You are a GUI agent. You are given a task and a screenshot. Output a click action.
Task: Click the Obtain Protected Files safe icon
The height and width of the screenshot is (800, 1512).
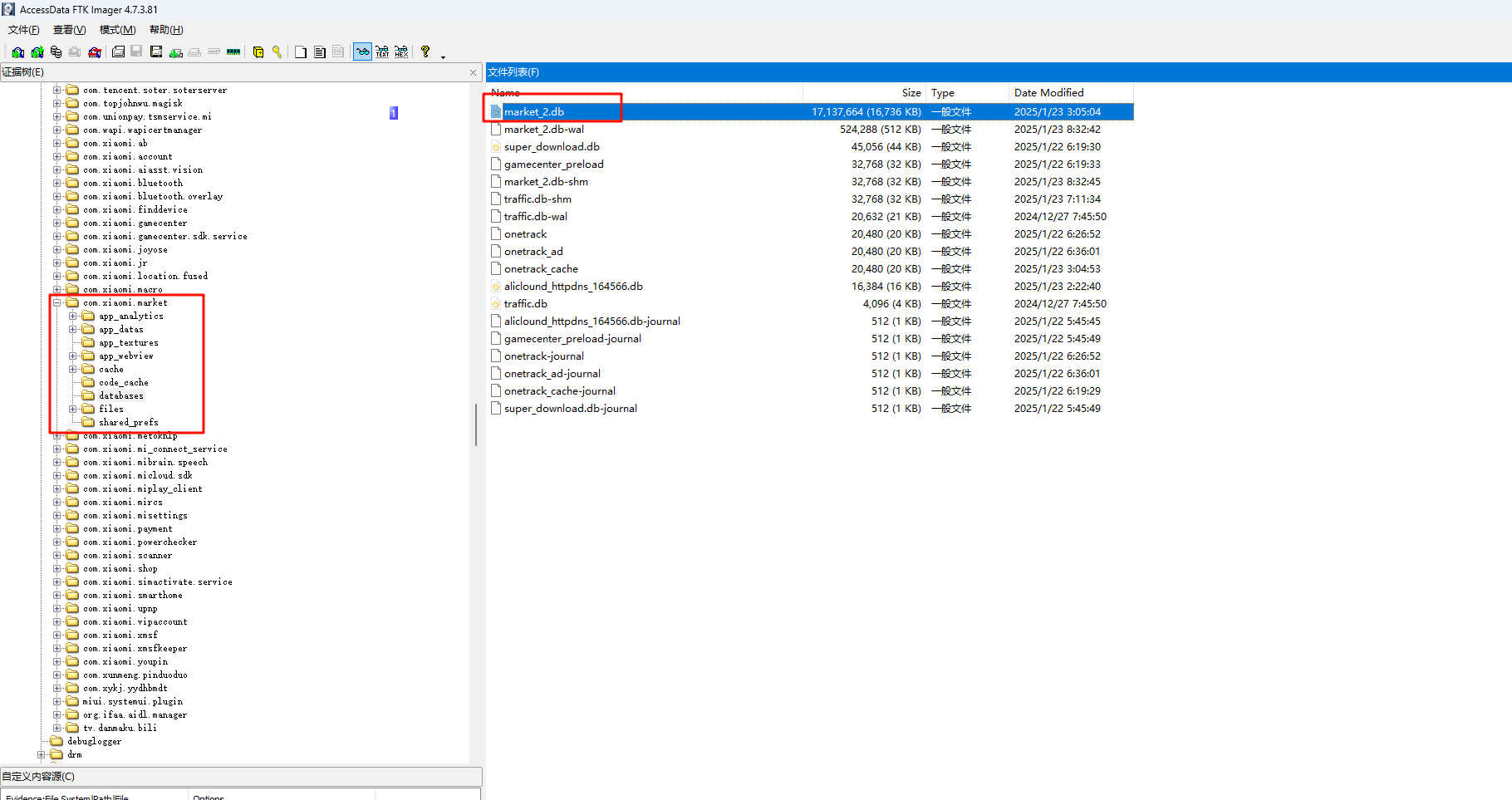(x=258, y=52)
